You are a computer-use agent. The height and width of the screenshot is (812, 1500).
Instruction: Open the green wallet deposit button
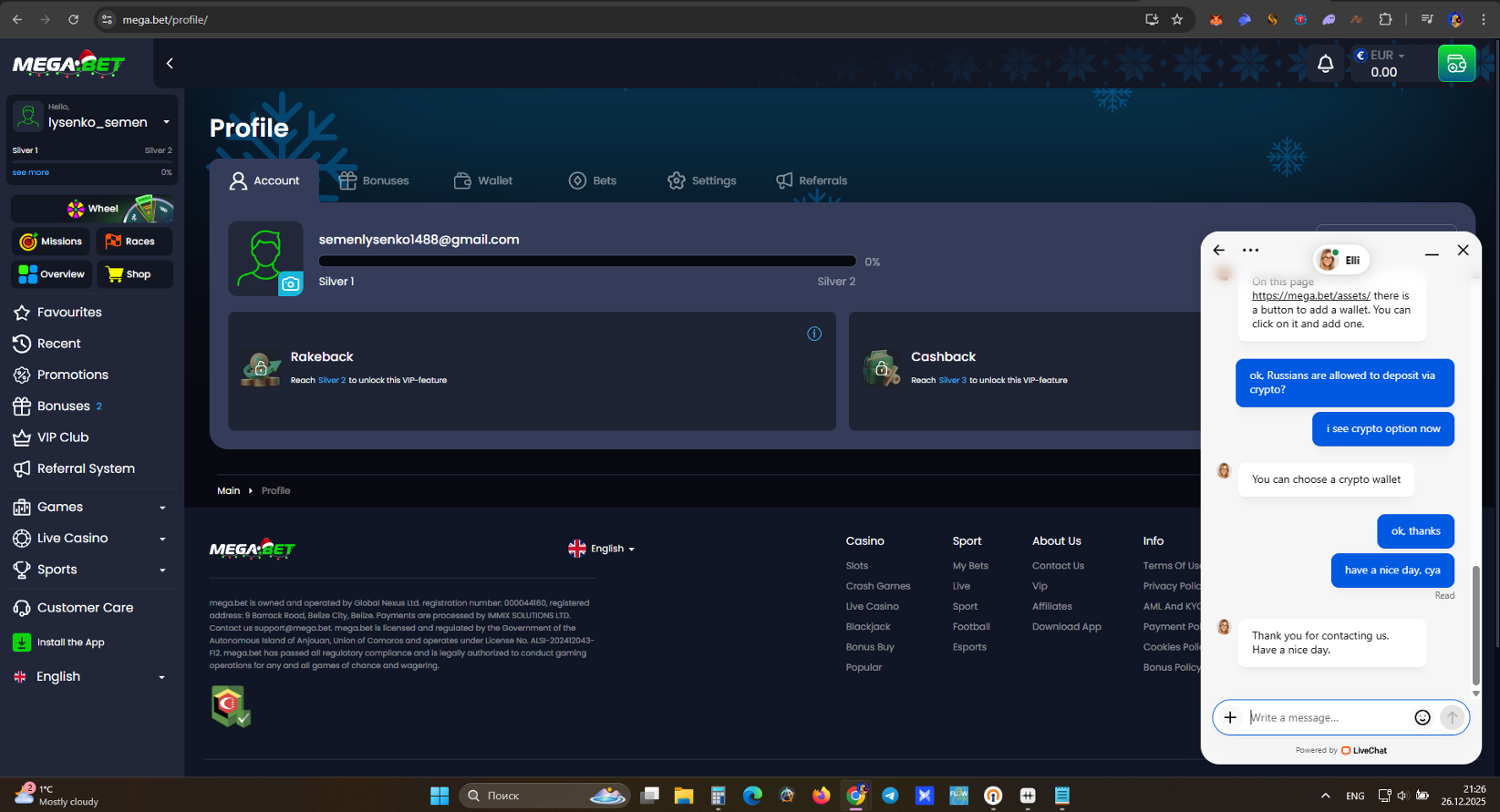point(1456,64)
